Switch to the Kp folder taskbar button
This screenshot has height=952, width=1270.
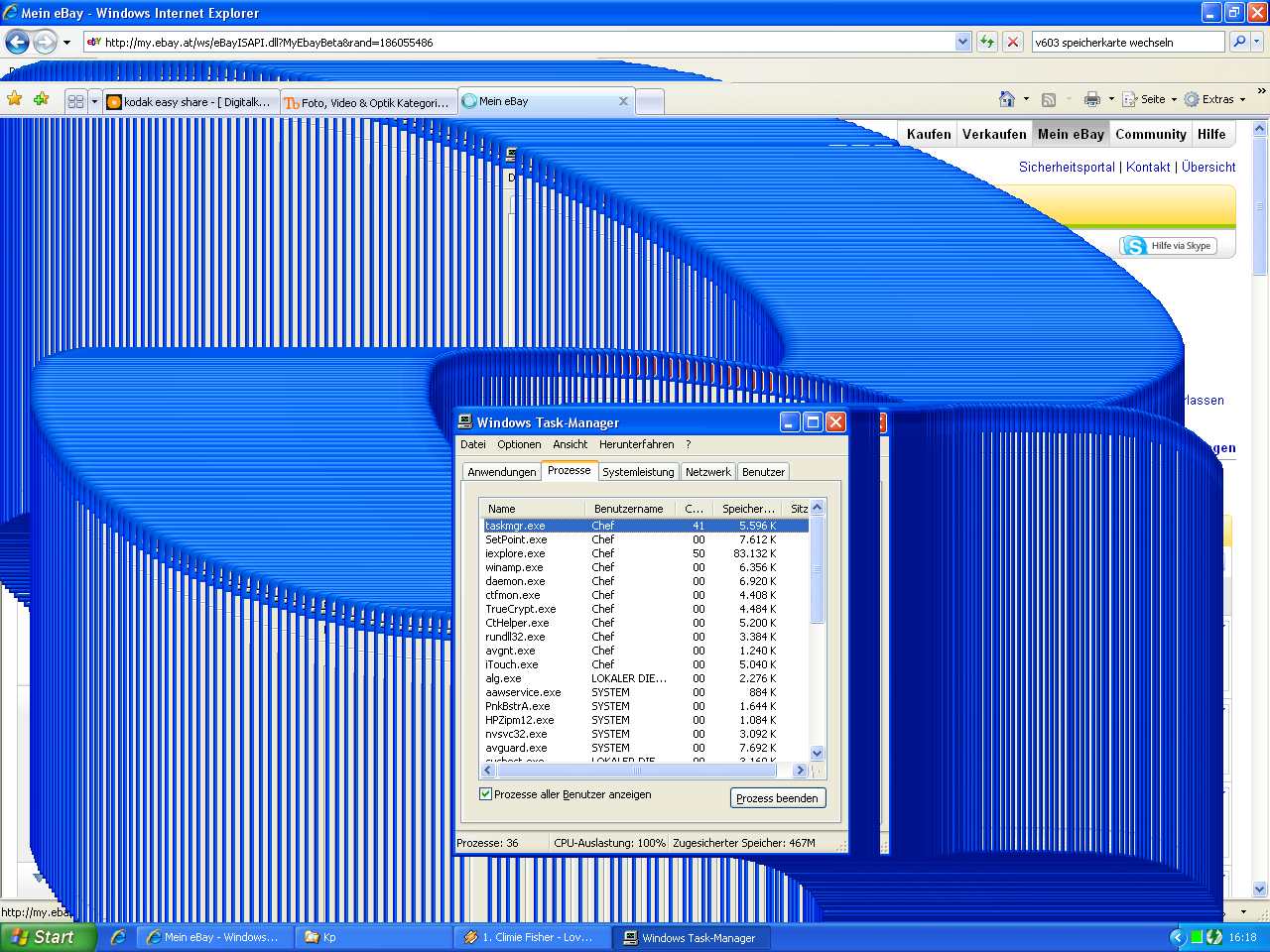[x=373, y=937]
